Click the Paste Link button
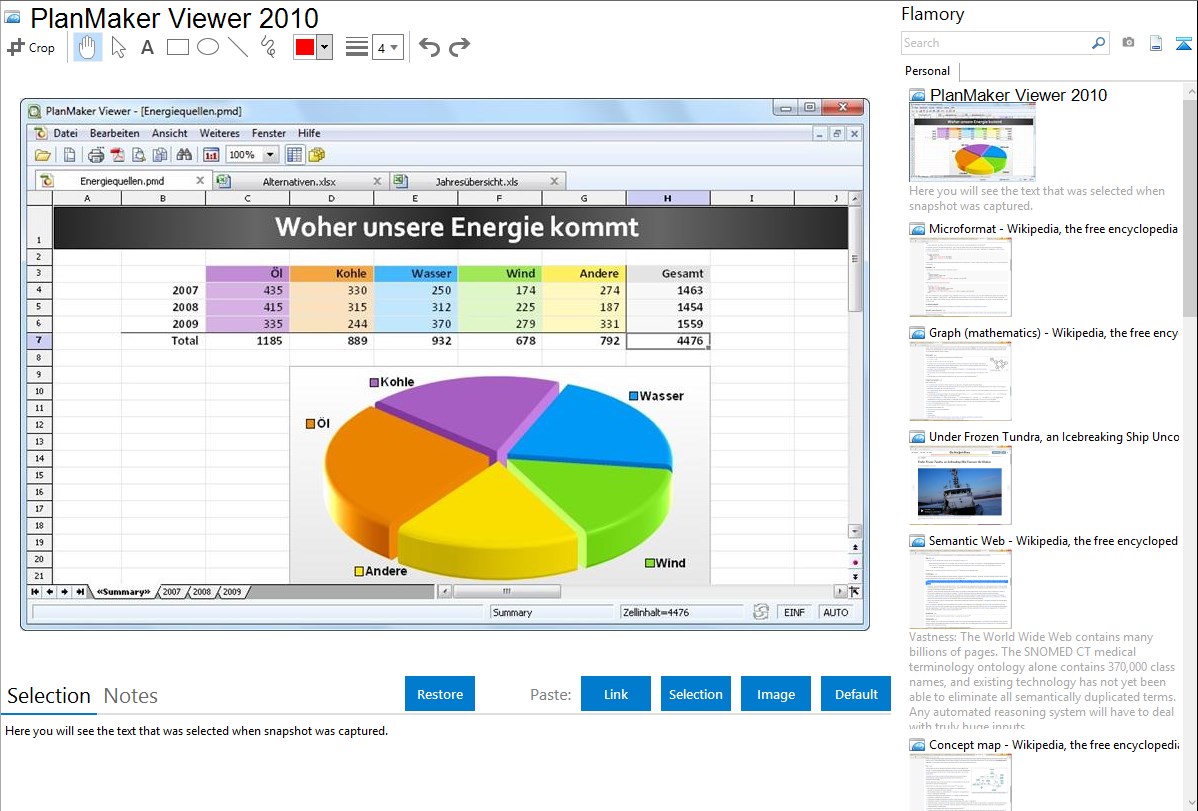 point(616,694)
